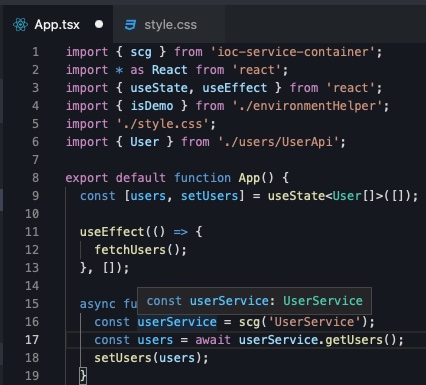Click setUsers in the line 9 destructuring

210,196
